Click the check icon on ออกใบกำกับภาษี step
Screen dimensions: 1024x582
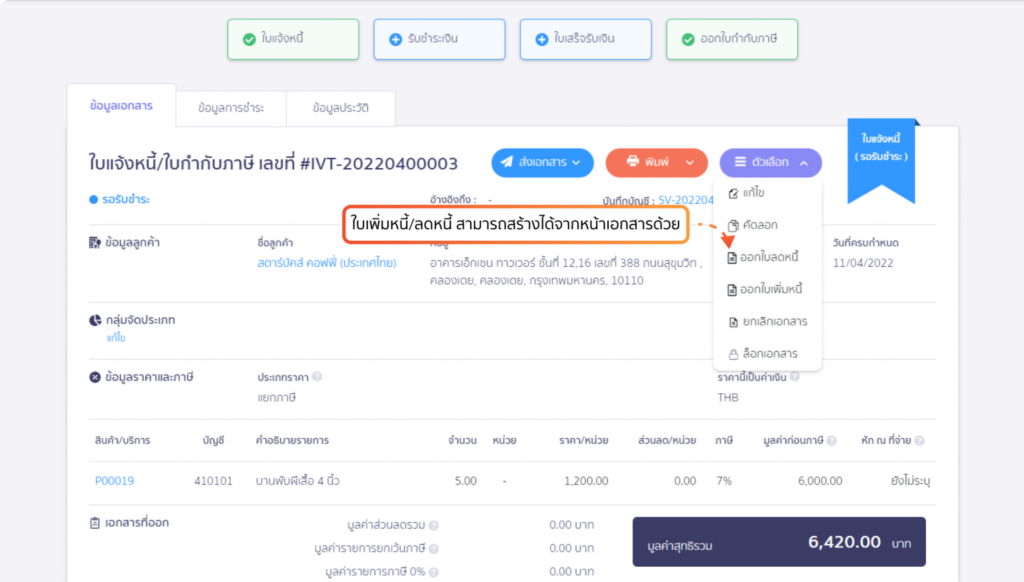(688, 39)
